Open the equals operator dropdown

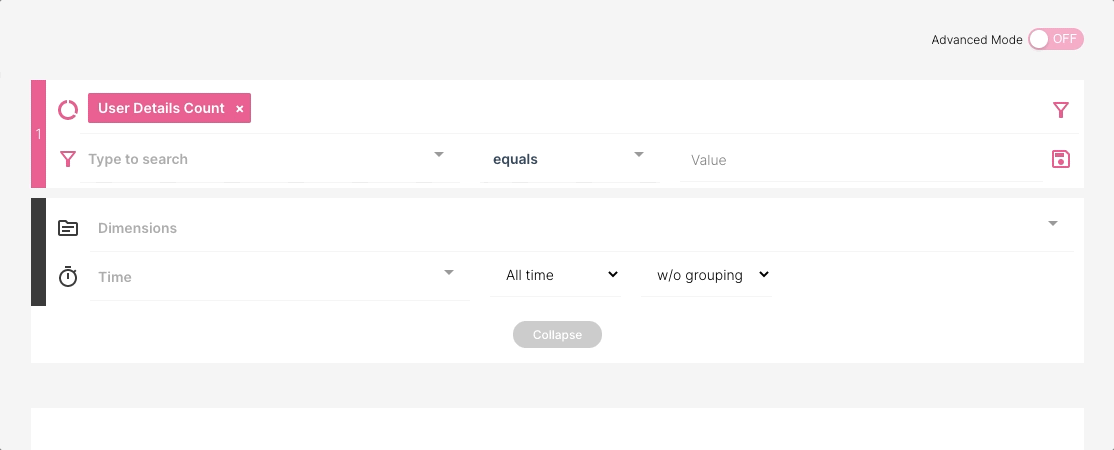click(x=568, y=159)
